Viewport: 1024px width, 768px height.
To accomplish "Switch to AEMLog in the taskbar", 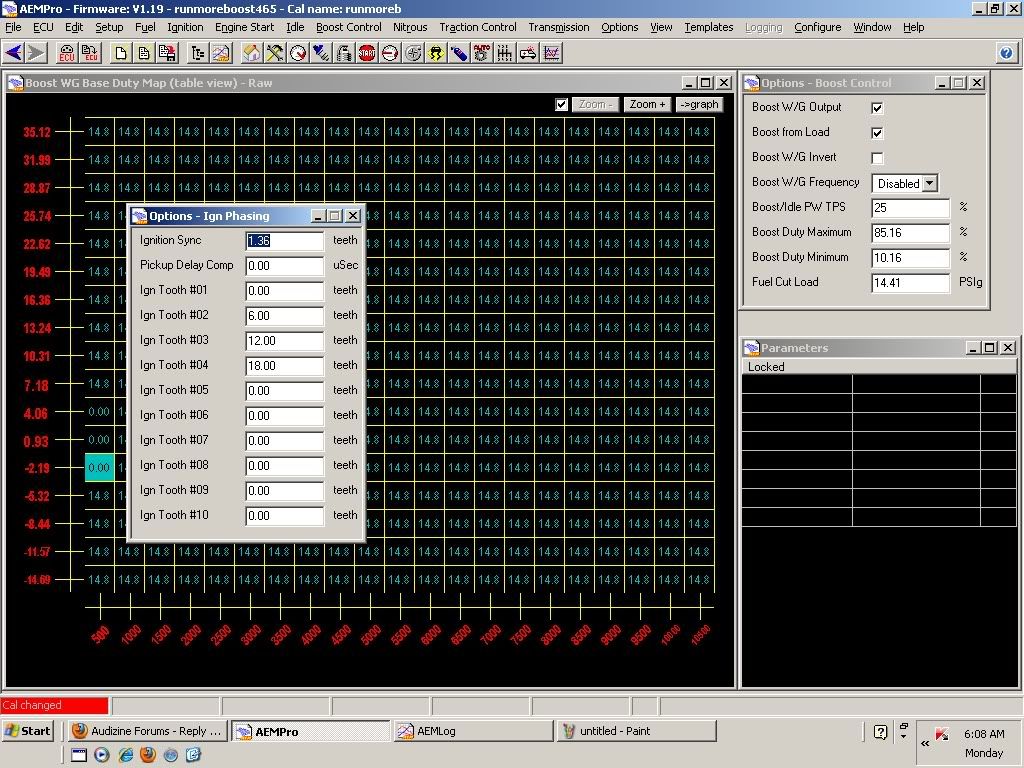I will (473, 731).
